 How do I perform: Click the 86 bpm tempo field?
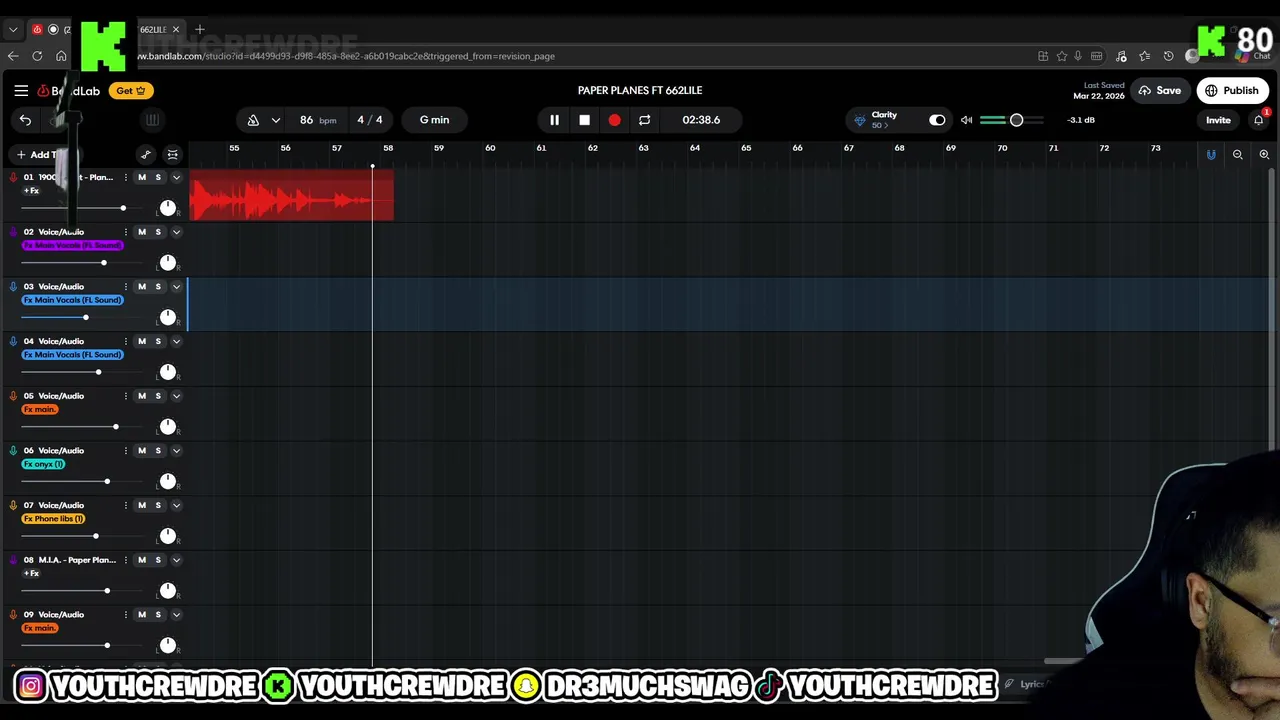pos(317,120)
